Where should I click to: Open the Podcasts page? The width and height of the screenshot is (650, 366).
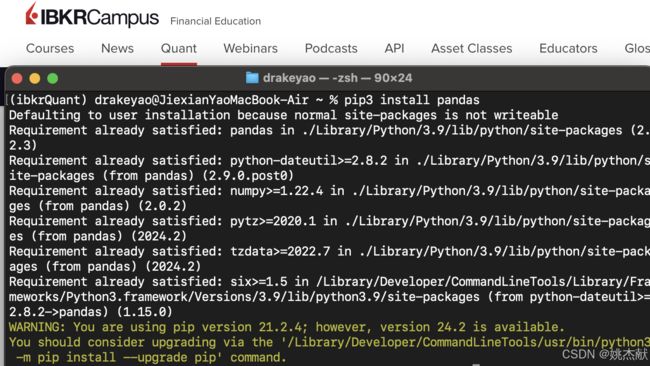coord(331,48)
